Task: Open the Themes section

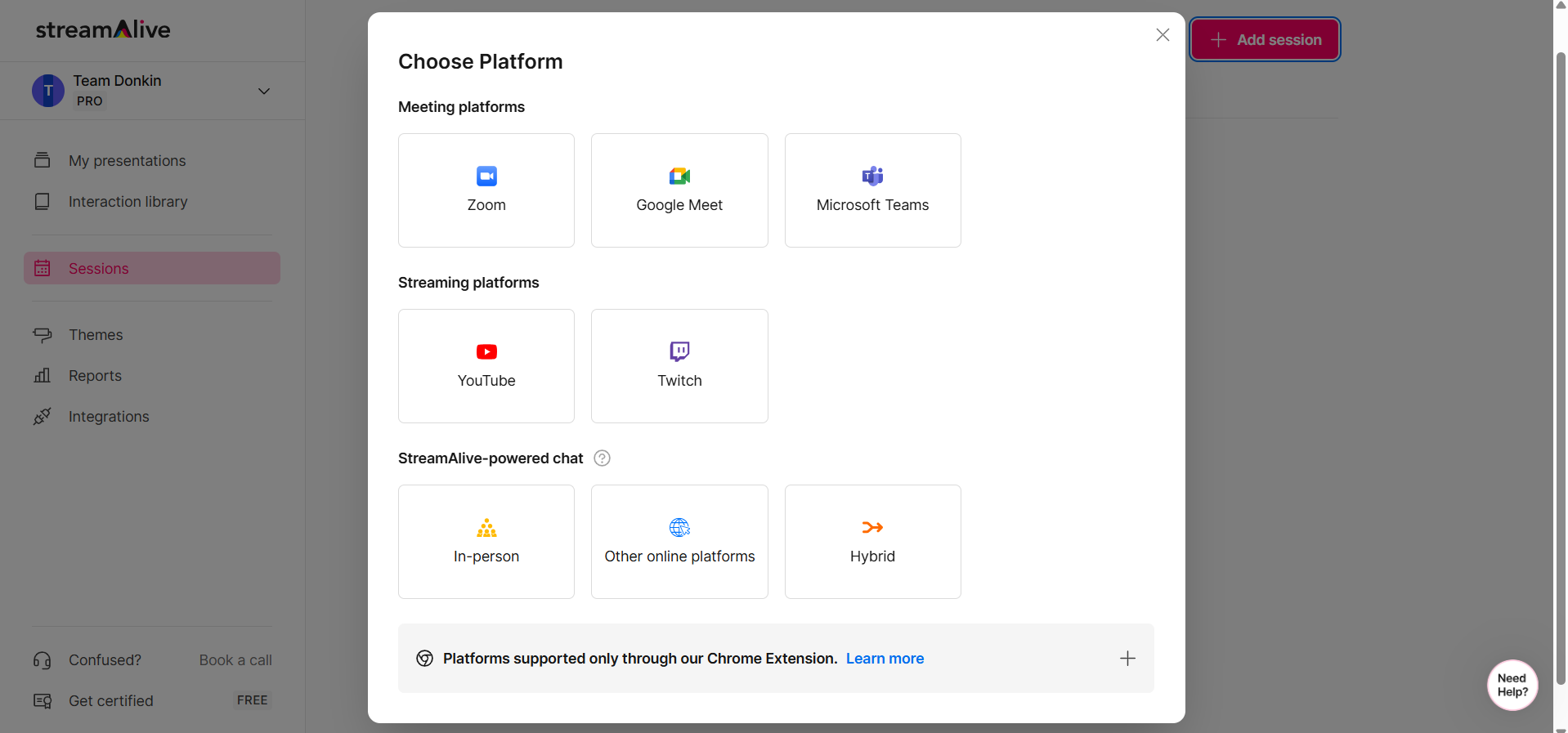Action: [x=152, y=335]
